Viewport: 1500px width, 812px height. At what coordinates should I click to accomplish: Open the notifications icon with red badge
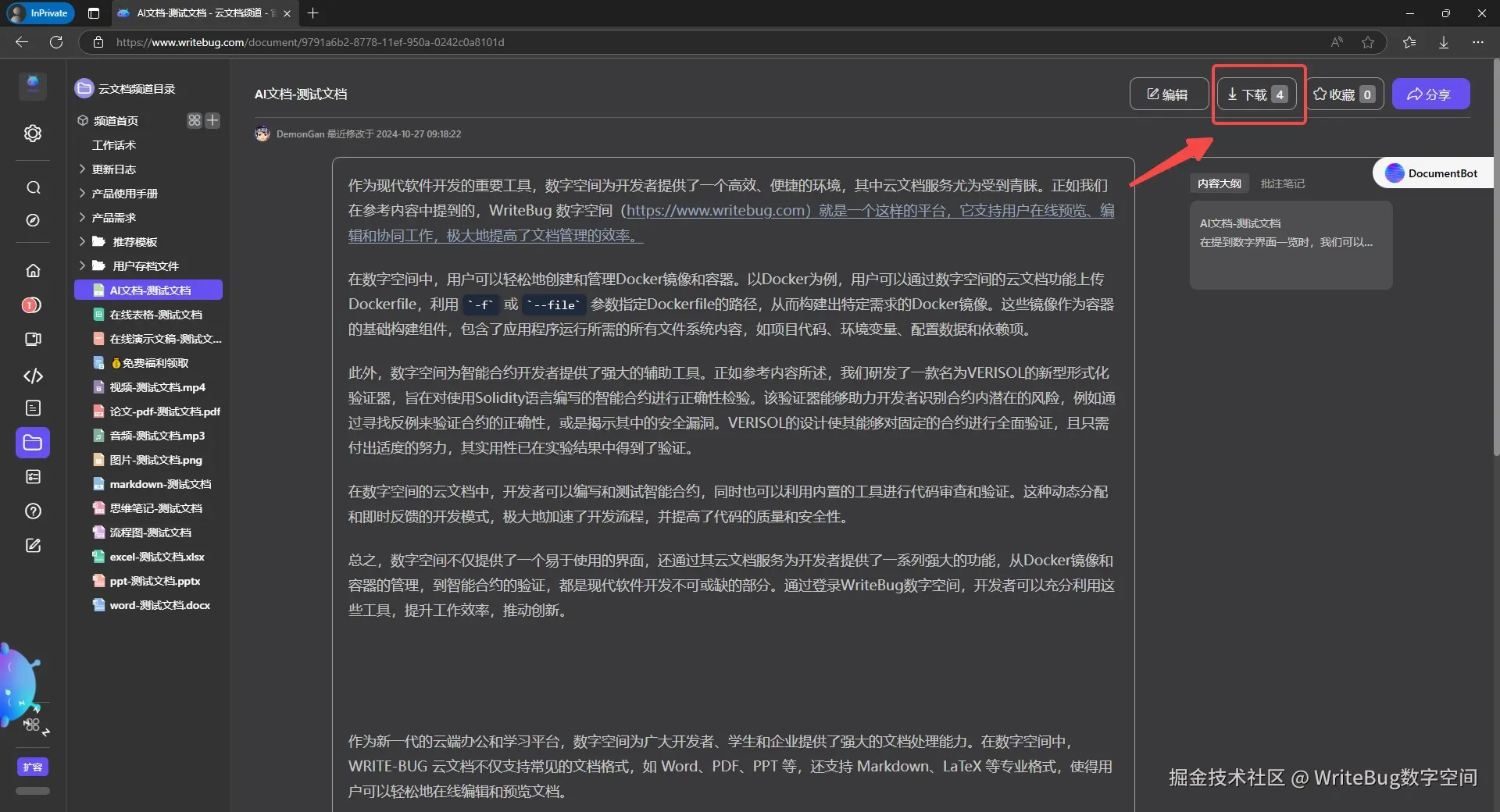coord(32,305)
